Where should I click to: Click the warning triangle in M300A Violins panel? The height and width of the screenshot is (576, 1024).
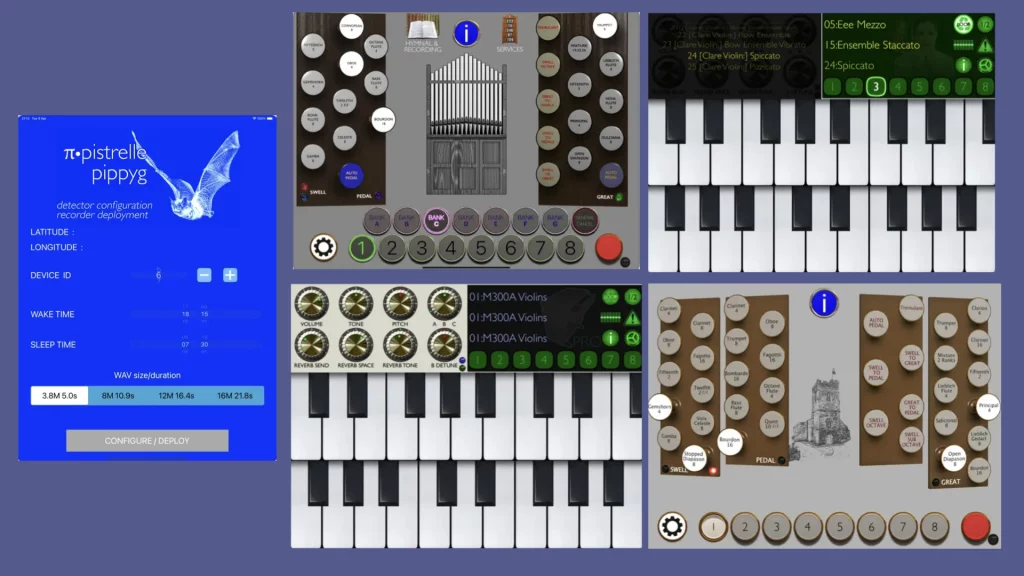tap(632, 318)
